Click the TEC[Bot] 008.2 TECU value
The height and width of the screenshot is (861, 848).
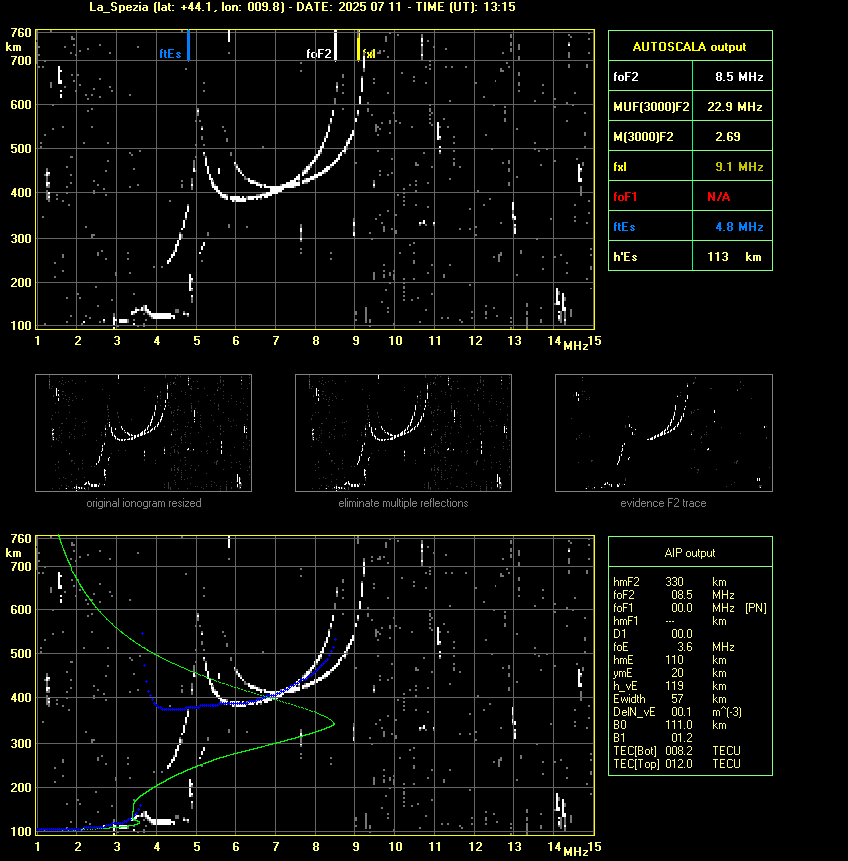tap(679, 751)
